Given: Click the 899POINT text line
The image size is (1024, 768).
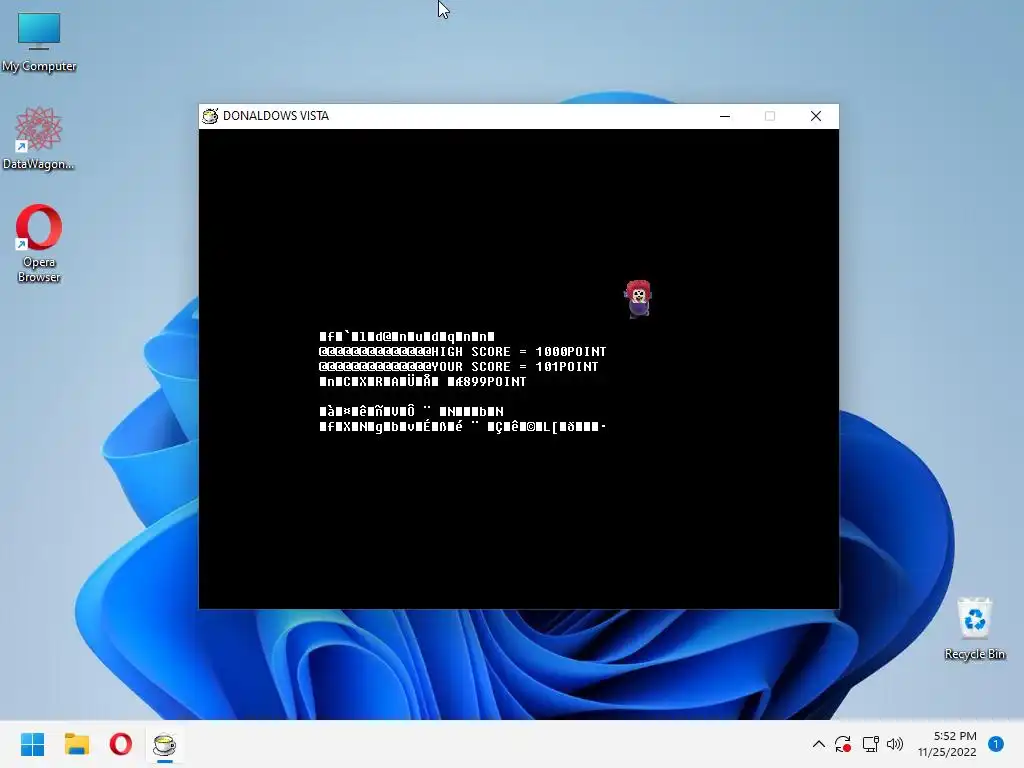Looking at the screenshot, I should click(x=423, y=381).
